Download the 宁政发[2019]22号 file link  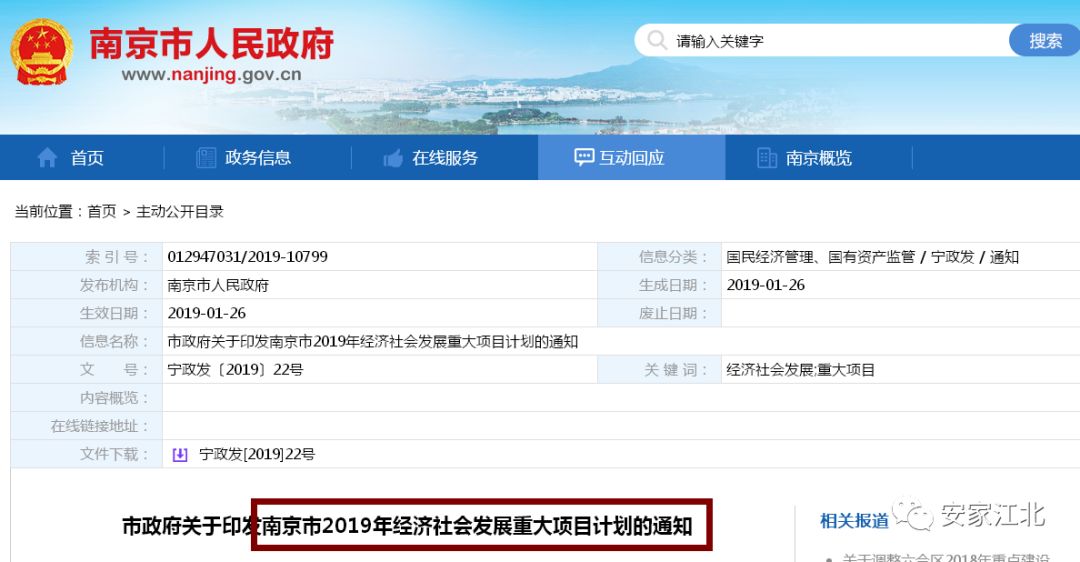point(257,454)
